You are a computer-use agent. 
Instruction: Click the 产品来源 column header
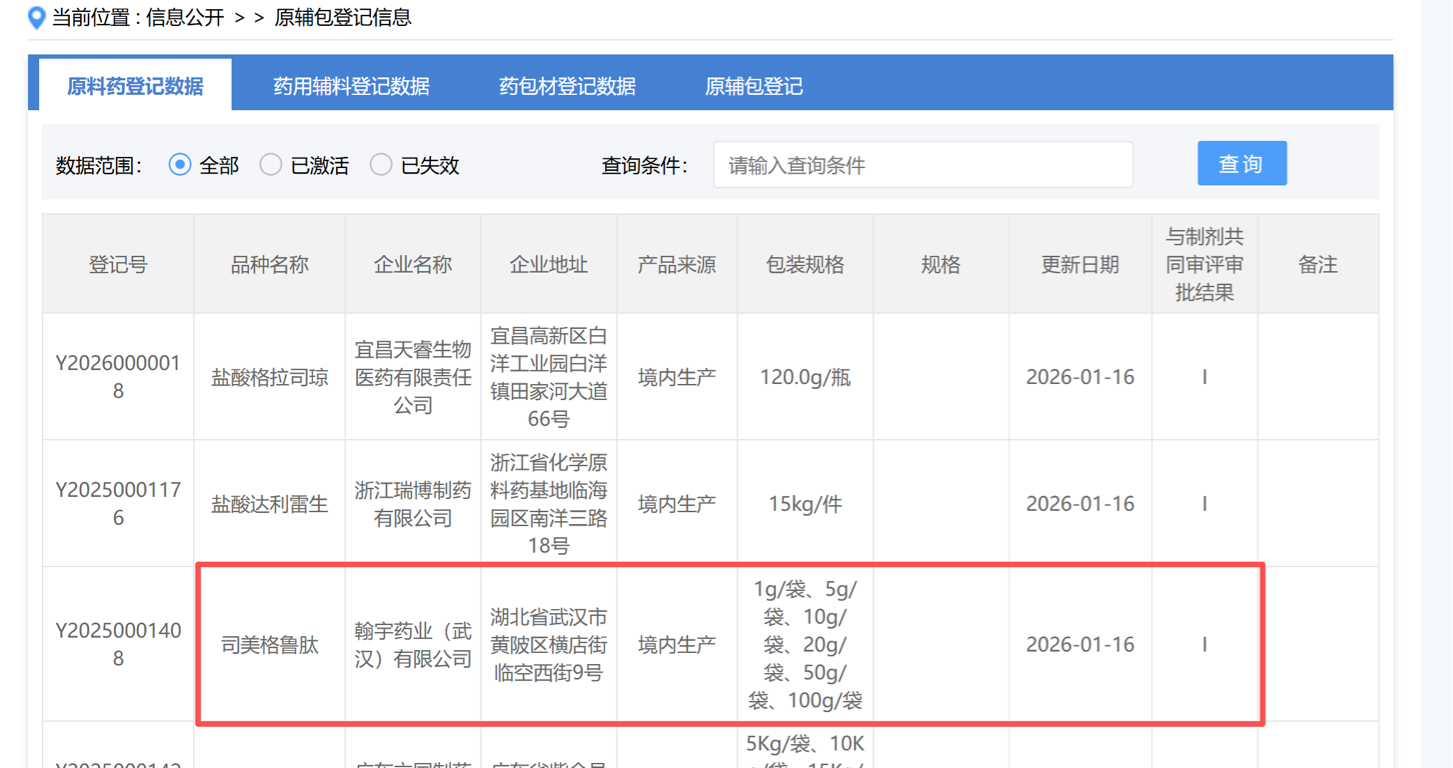pyautogui.click(x=677, y=265)
